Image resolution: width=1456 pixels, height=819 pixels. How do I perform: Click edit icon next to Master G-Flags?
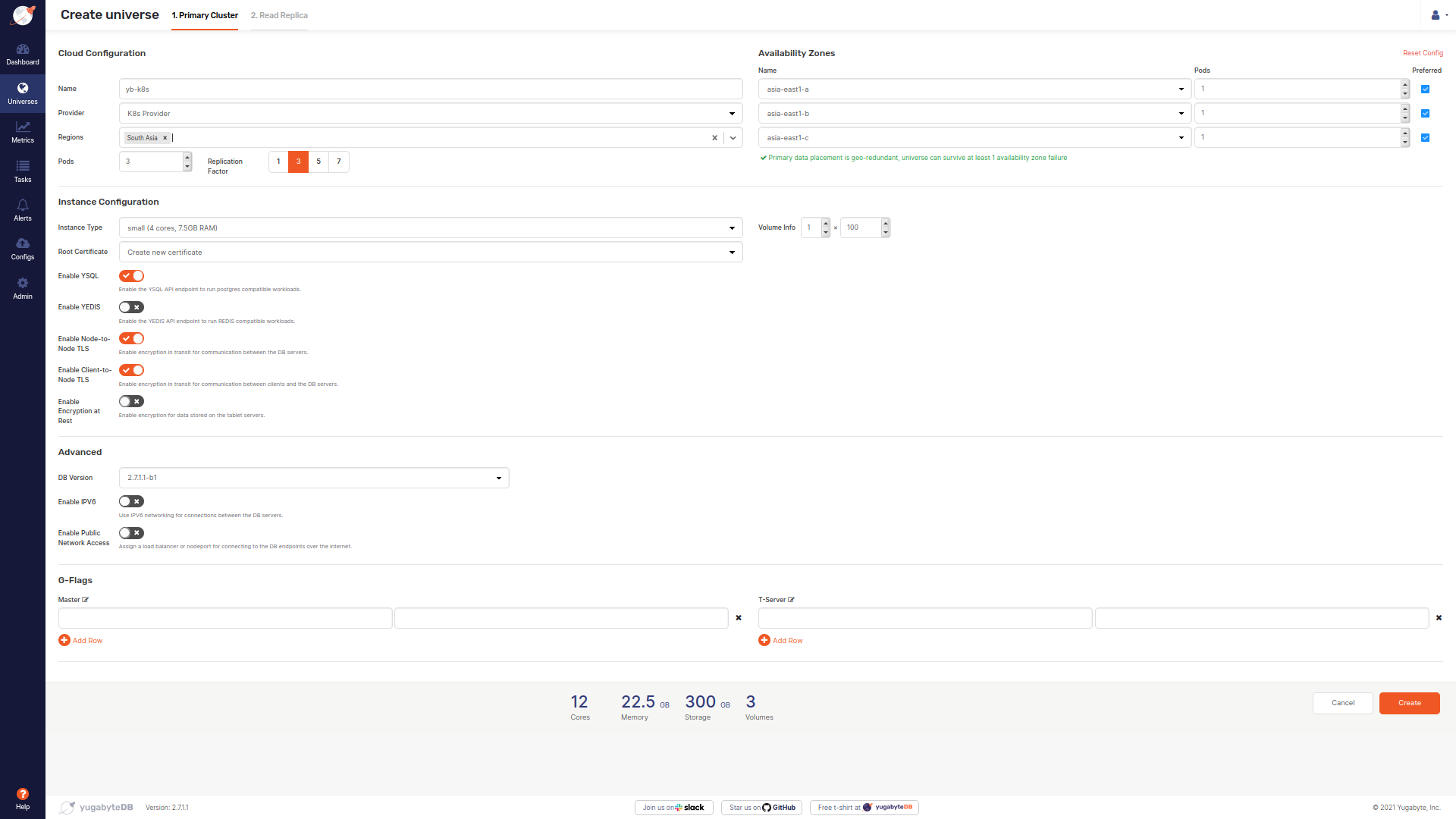(86, 600)
